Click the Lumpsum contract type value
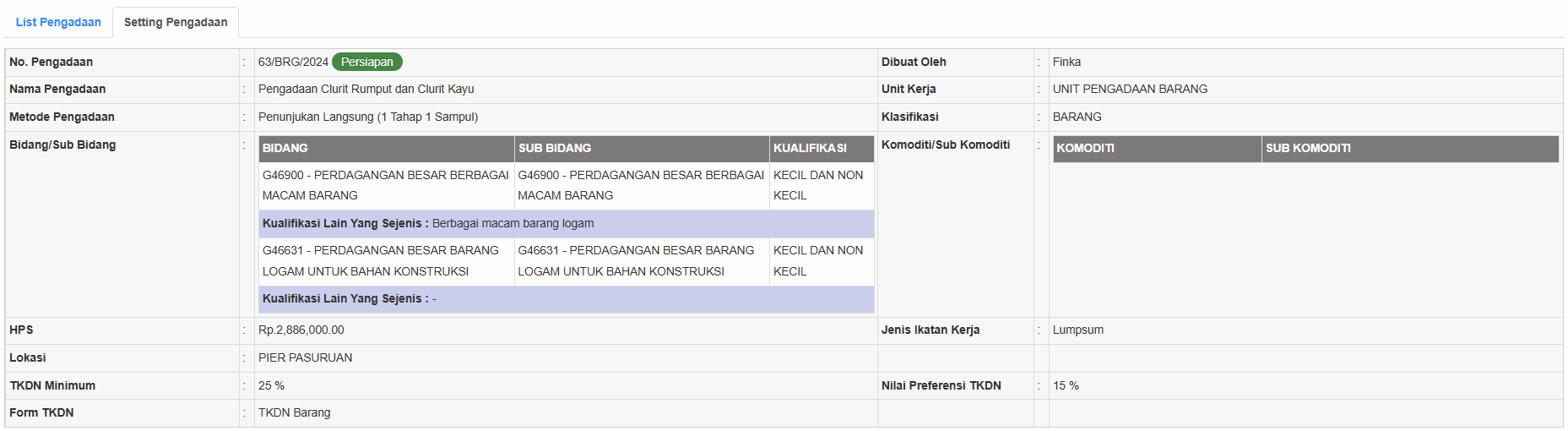Viewport: 1568px width, 431px height. pos(1077,330)
